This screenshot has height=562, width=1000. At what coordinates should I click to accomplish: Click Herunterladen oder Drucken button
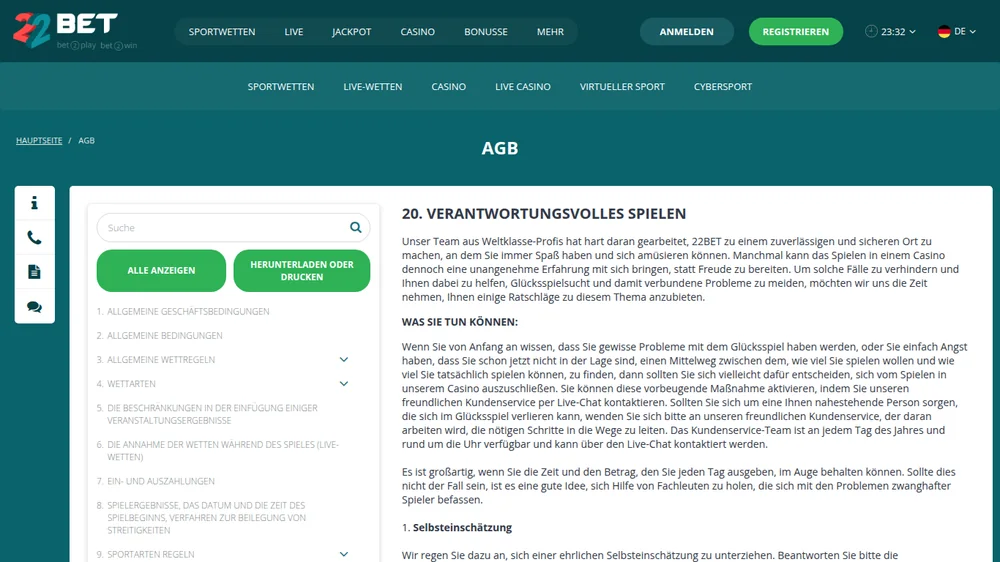pyautogui.click(x=302, y=270)
